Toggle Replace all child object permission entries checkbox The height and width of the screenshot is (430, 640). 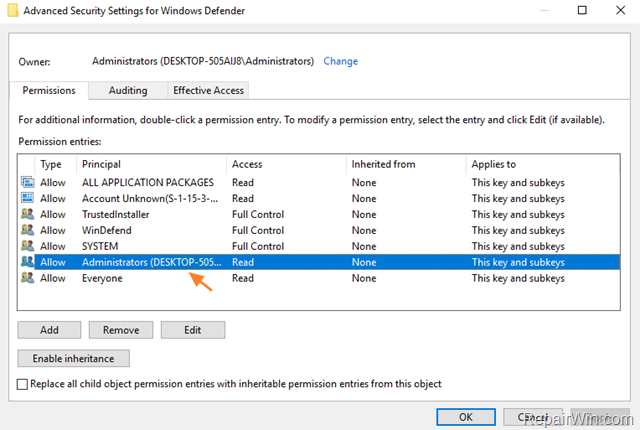[x=22, y=384]
